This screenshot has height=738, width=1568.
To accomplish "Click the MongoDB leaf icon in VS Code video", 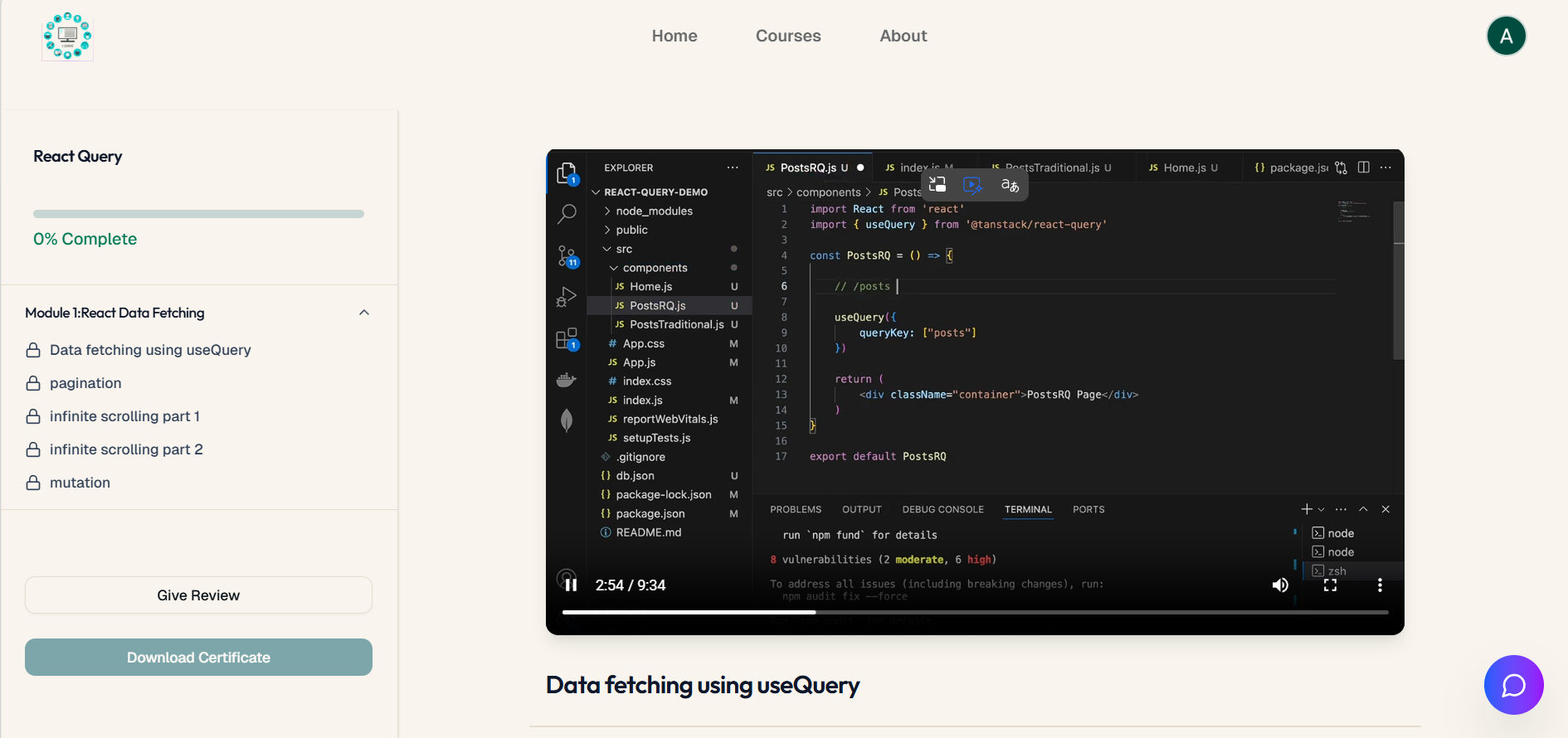I will (x=567, y=420).
